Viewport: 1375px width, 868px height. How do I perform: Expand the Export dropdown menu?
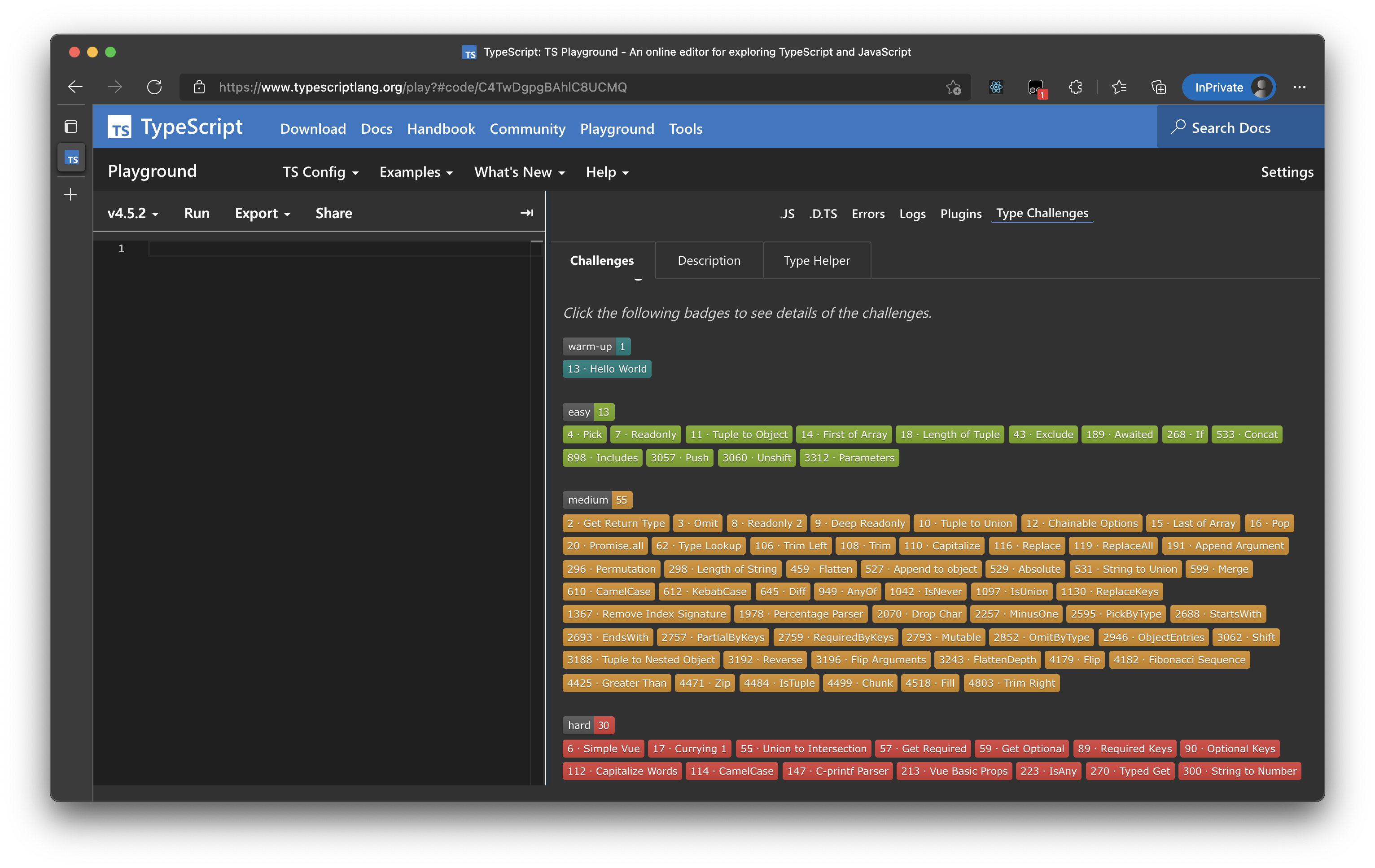pyautogui.click(x=263, y=214)
